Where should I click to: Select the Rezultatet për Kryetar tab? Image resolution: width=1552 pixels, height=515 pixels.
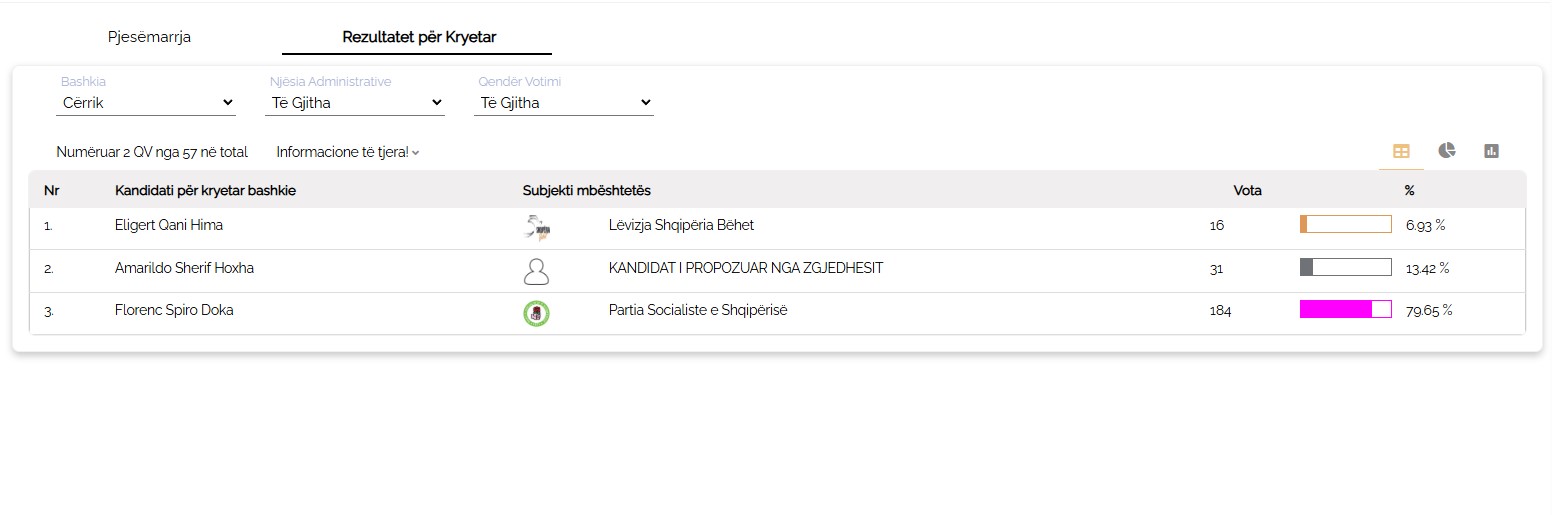point(419,37)
